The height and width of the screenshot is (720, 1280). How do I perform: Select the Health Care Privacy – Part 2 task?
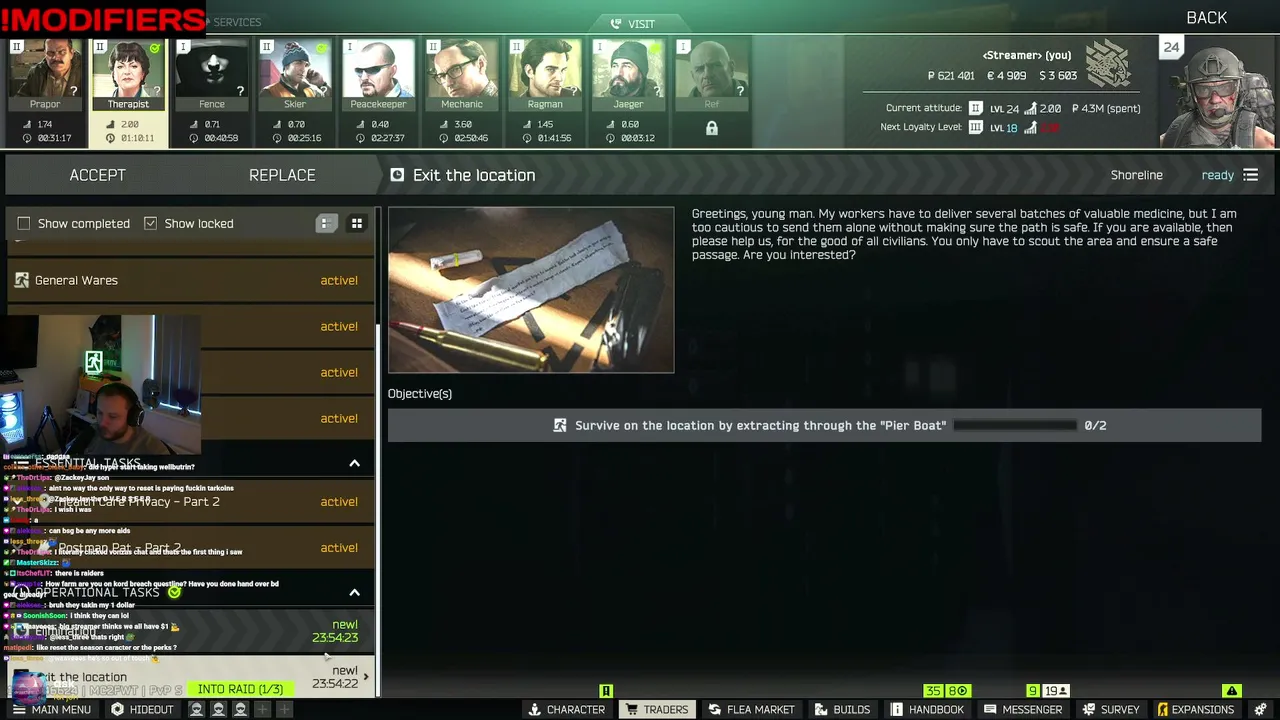(x=190, y=501)
